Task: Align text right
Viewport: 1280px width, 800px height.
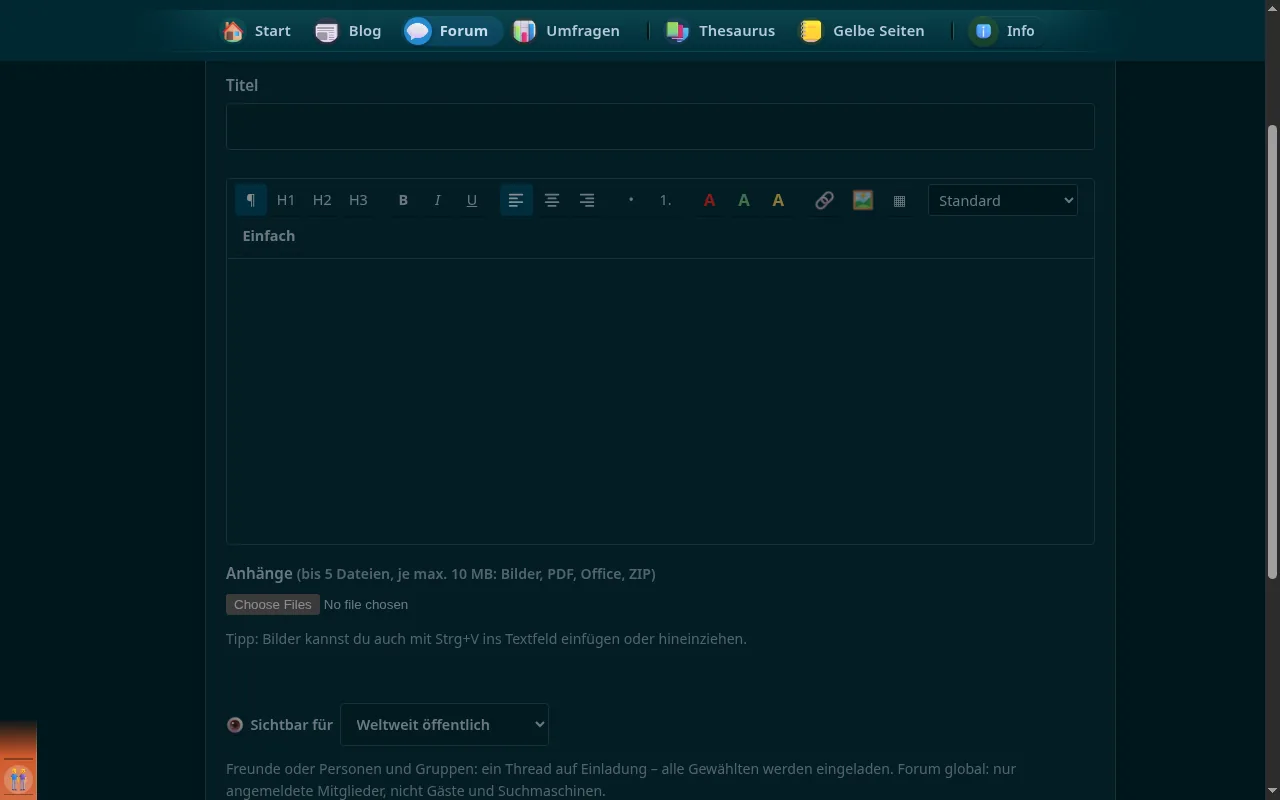Action: pos(587,200)
